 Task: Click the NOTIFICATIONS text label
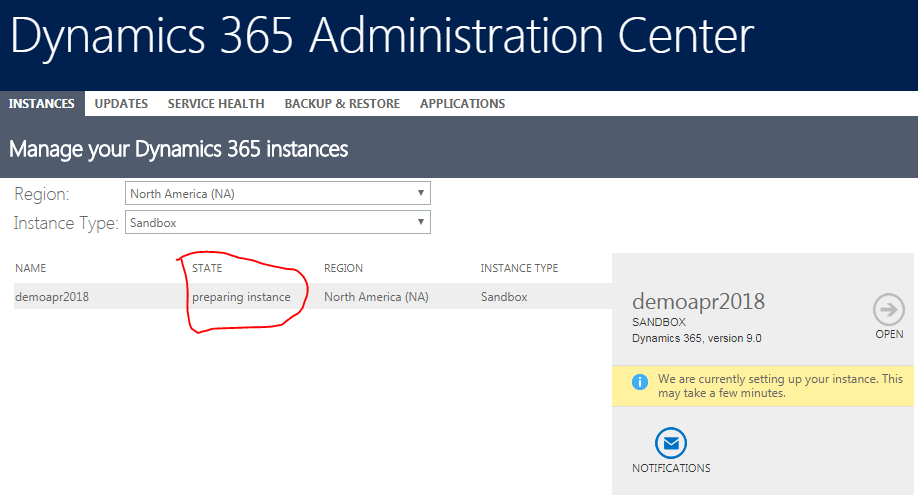click(x=671, y=468)
